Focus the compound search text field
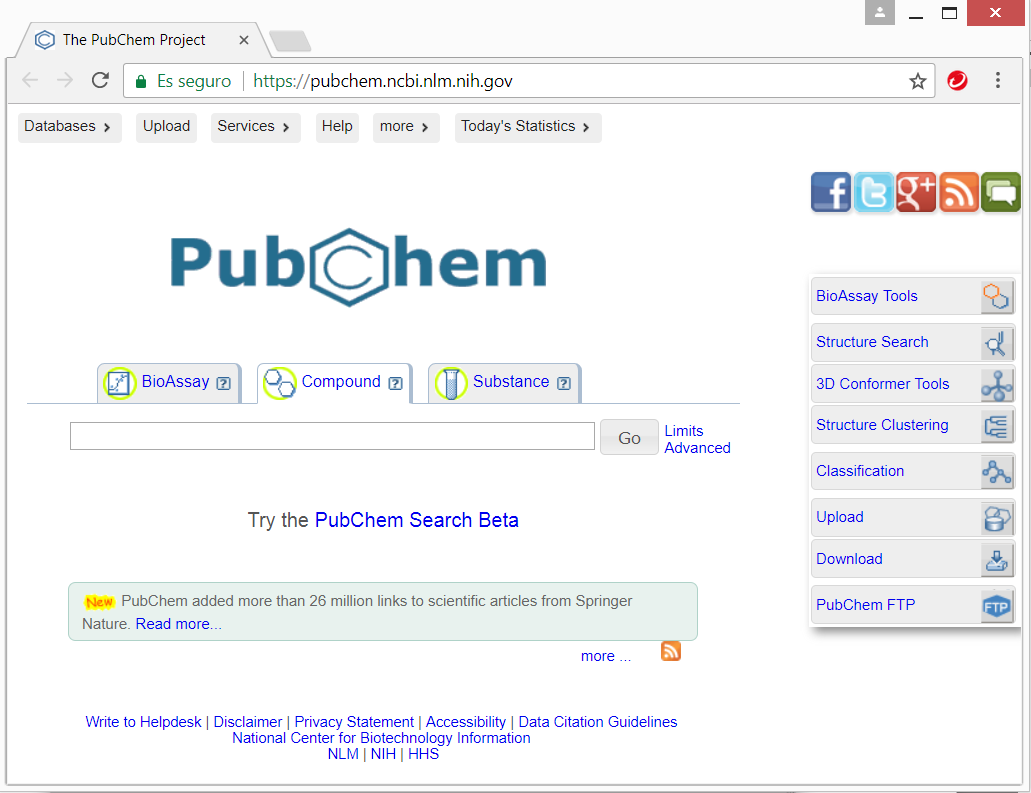 point(332,436)
